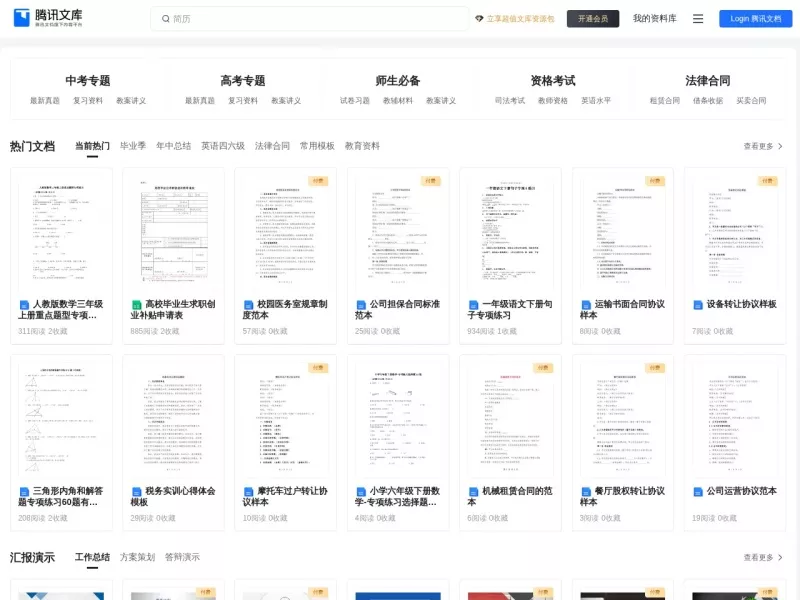Open 我的资料库 link
Viewport: 800px width, 600px height.
coord(655,18)
